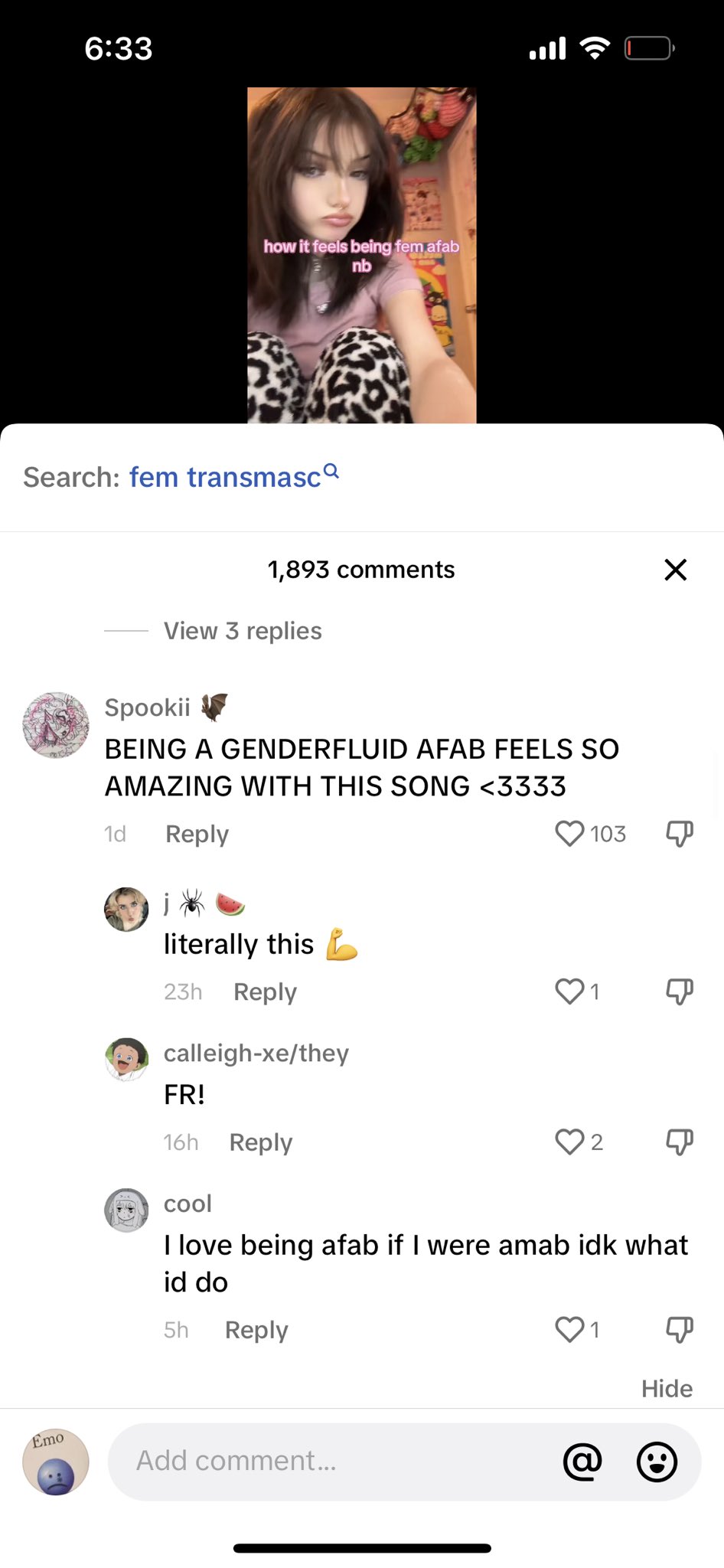Hide the replies under Spookii's comment
The image size is (724, 1568).
[x=667, y=1388]
